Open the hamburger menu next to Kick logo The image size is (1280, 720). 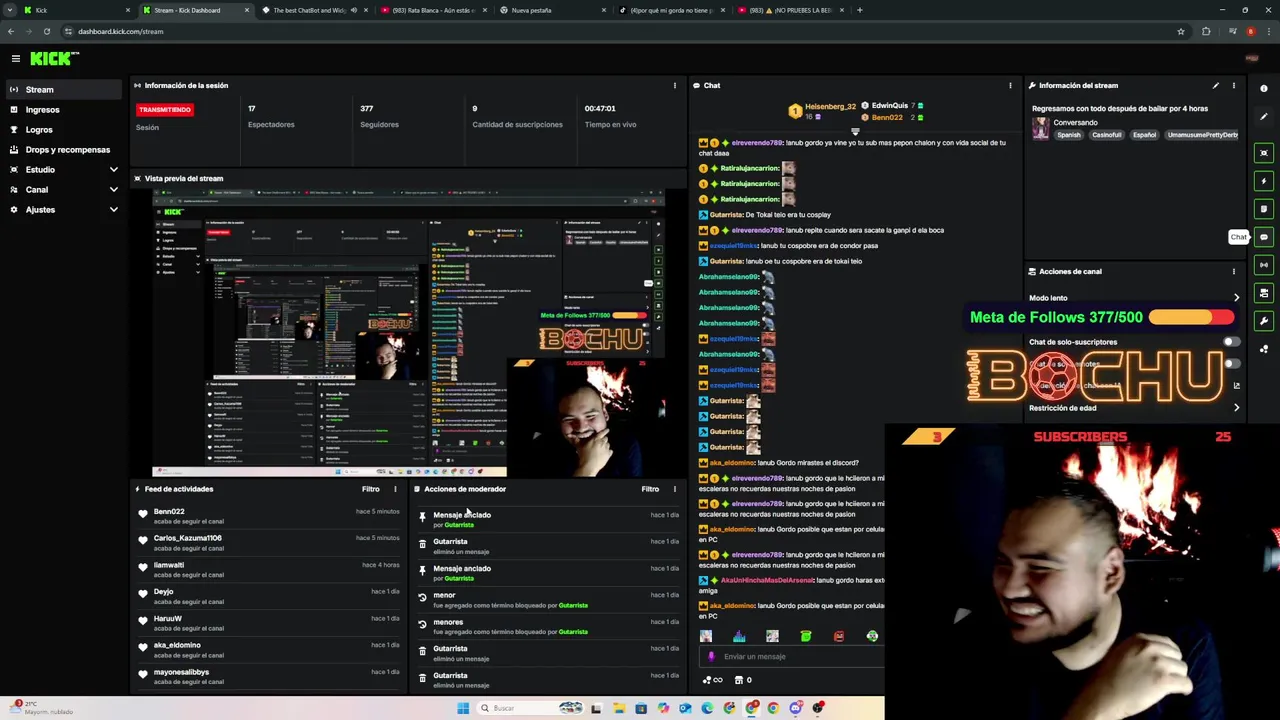[x=15, y=59]
